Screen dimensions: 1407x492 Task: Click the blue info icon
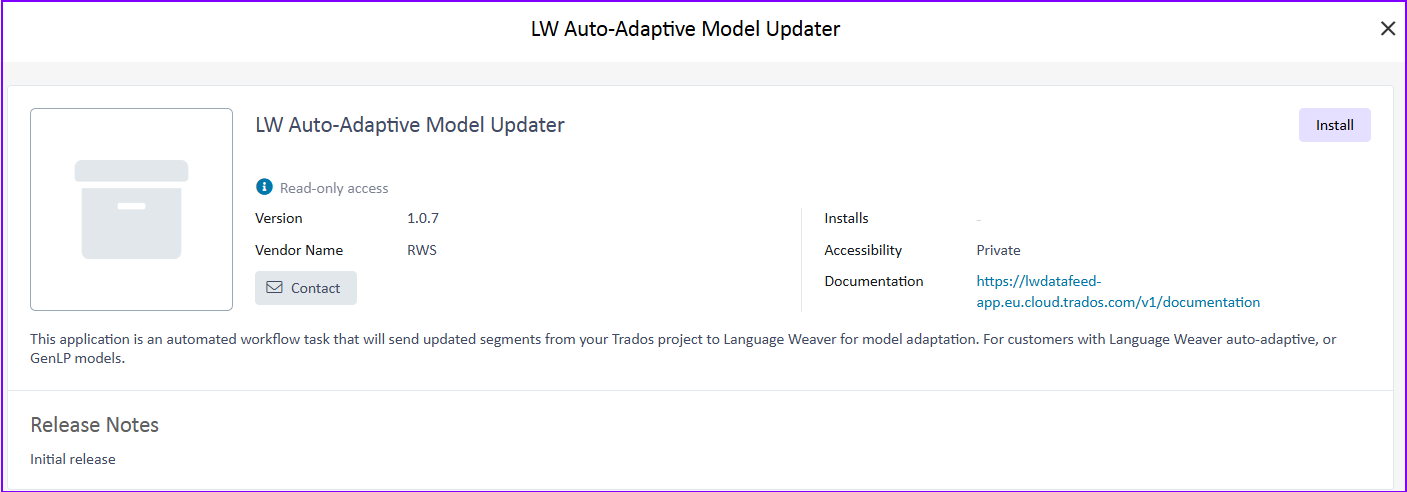[x=264, y=187]
